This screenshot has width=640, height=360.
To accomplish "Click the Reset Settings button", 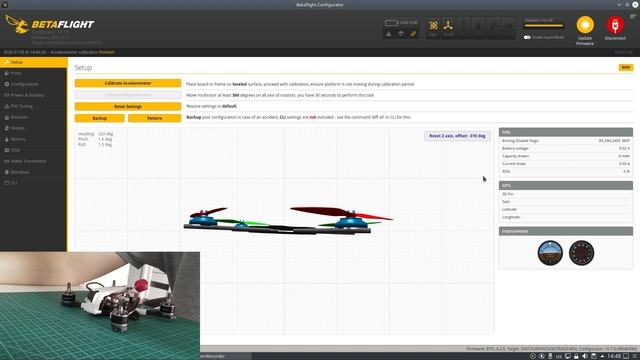I will point(128,107).
